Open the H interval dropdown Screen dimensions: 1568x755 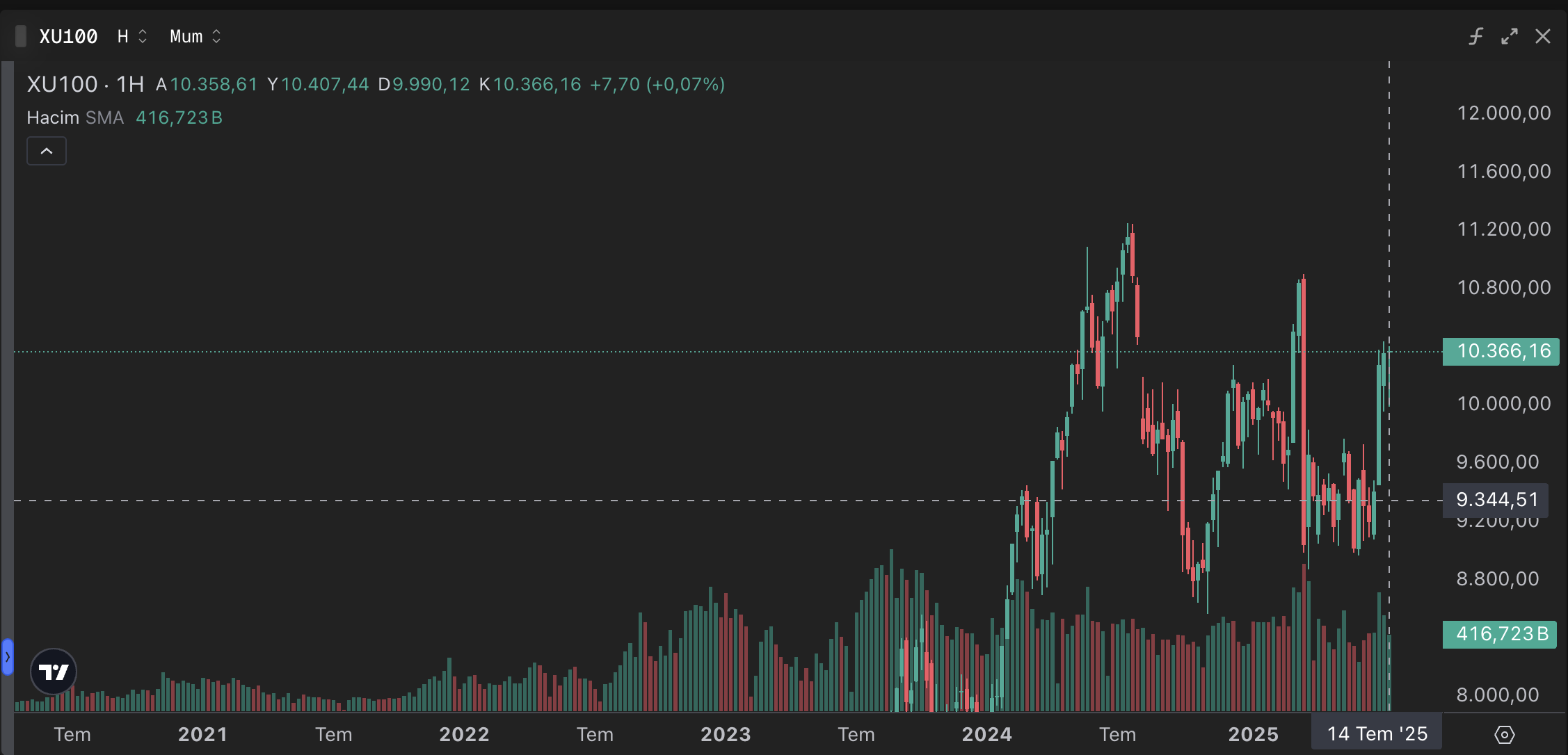132,36
